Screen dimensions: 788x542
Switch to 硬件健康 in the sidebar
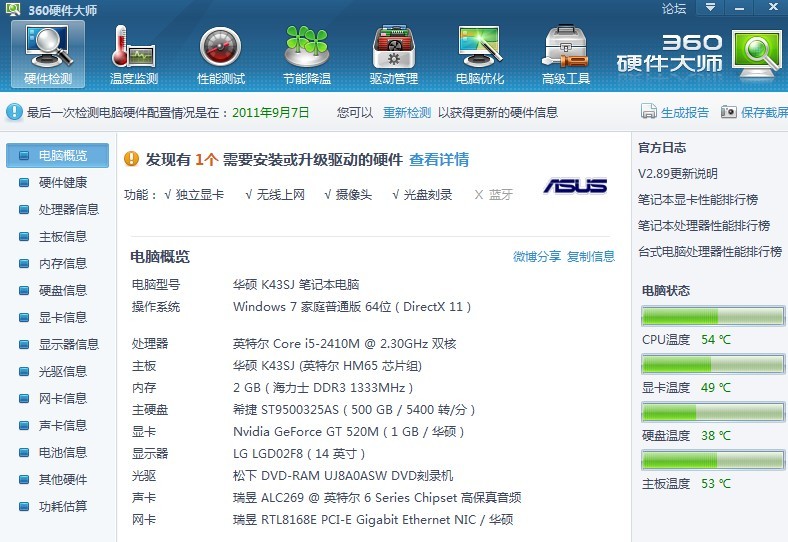[62, 183]
